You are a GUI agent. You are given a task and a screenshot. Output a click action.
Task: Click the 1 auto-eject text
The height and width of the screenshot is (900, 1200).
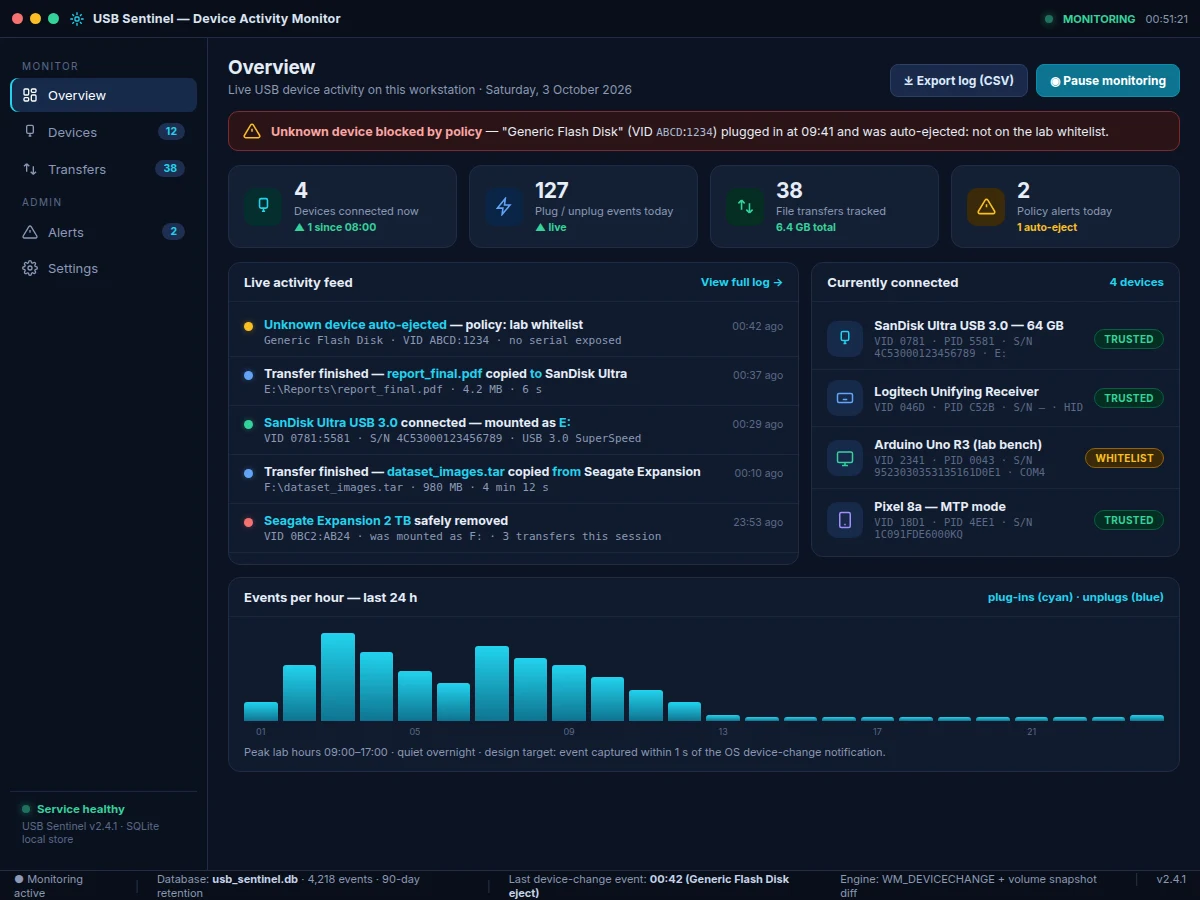click(1045, 227)
